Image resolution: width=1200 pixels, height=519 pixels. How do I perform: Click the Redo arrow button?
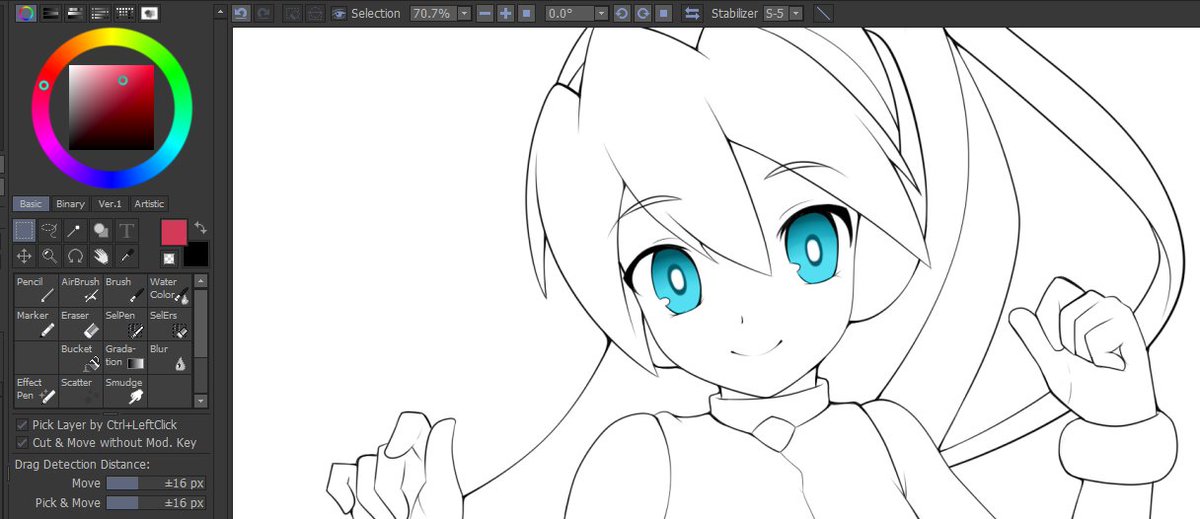[263, 13]
